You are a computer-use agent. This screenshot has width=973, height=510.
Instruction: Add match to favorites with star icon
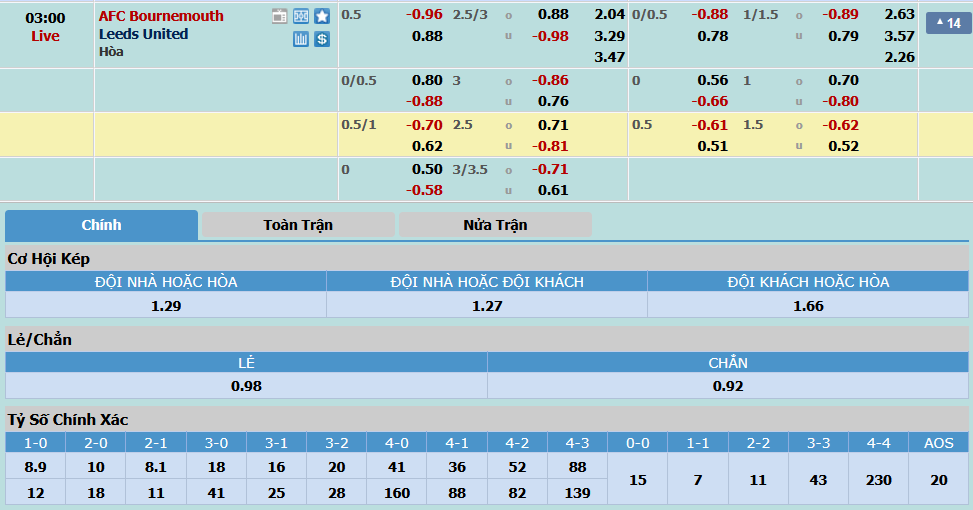pyautogui.click(x=321, y=16)
